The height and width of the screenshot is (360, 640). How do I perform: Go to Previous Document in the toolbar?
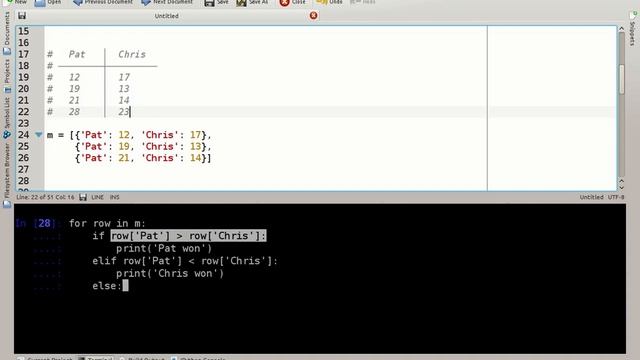[102, 2]
